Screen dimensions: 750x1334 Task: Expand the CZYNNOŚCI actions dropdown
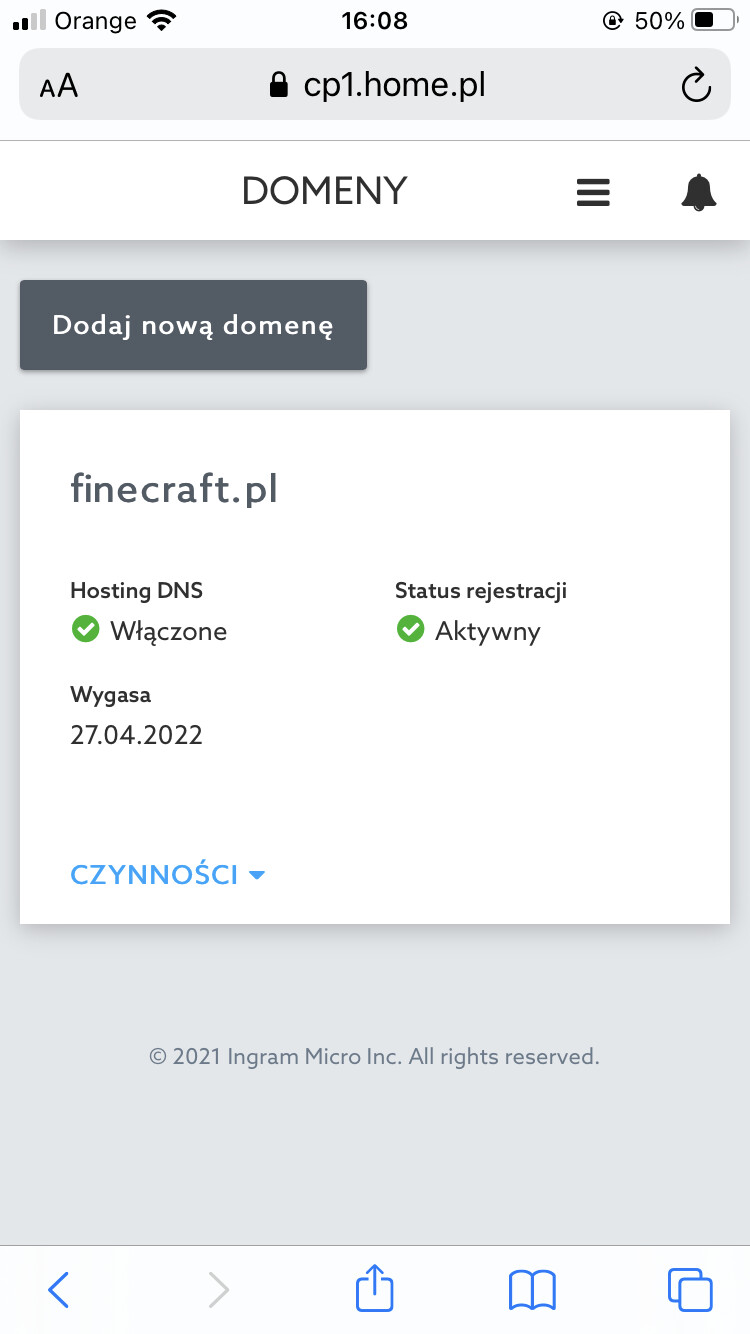[167, 875]
